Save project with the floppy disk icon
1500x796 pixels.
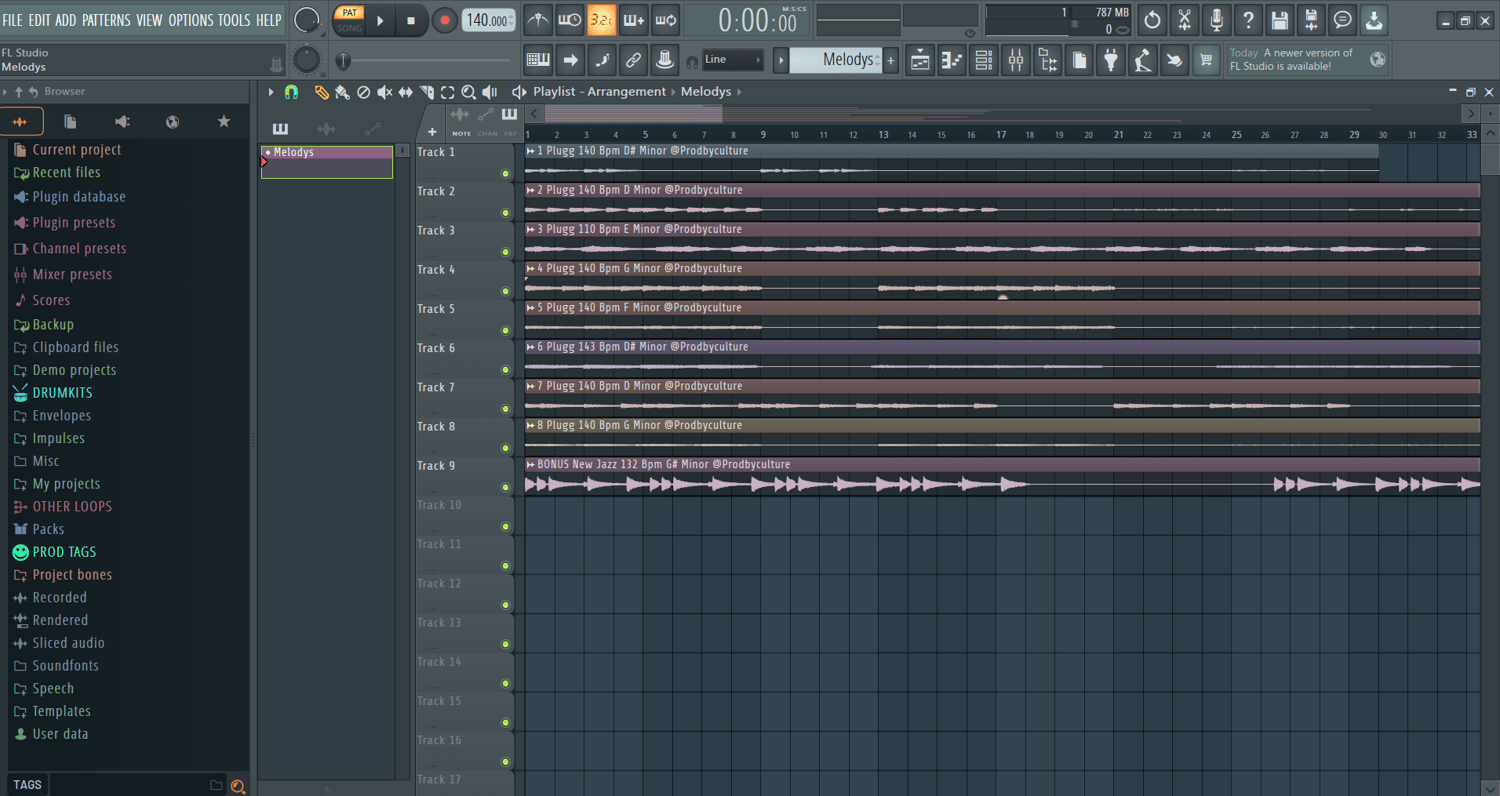pos(1280,19)
